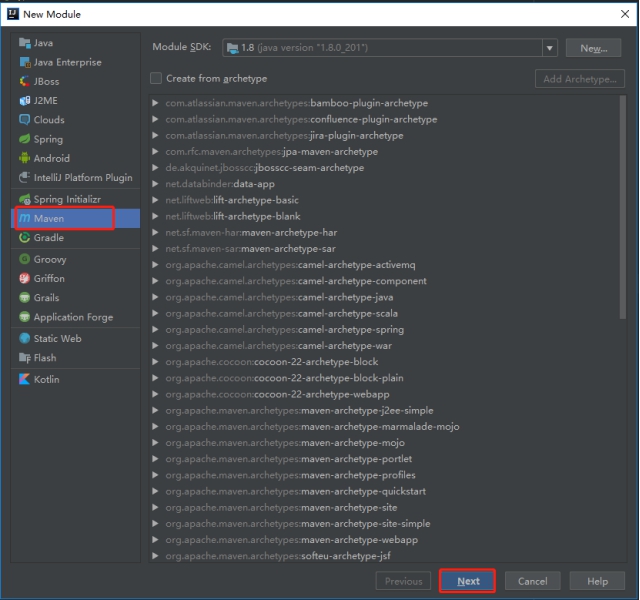This screenshot has height=600, width=640.
Task: Pick the JBoss icon in sidebar
Action: tap(24, 81)
